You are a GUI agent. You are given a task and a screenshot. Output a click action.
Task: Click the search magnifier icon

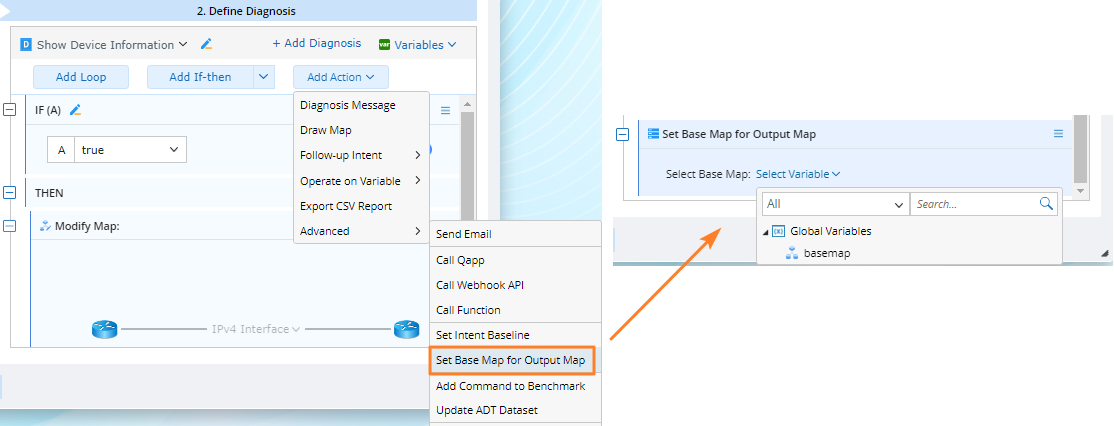coord(1046,204)
